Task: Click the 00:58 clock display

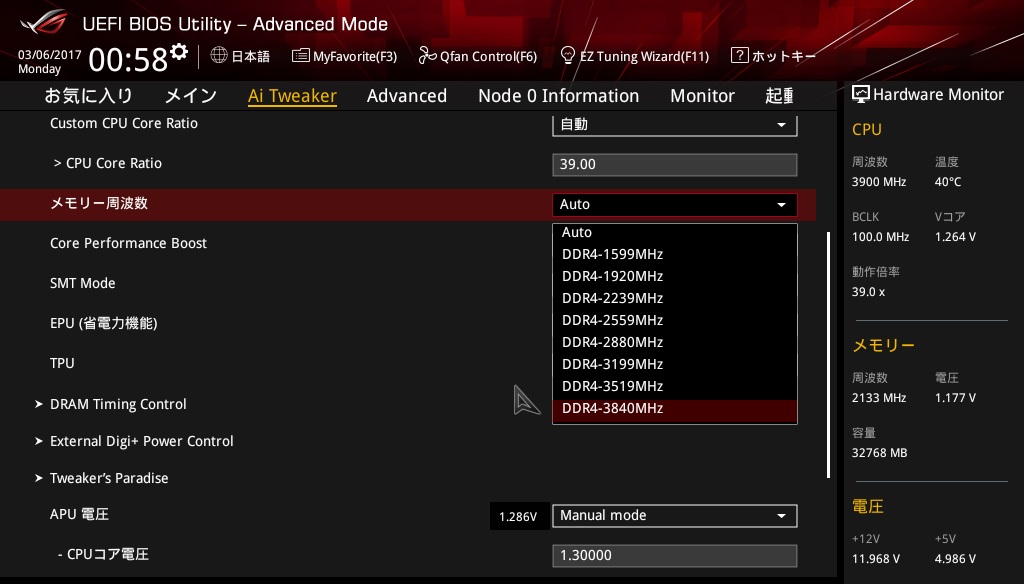Action: pos(128,59)
